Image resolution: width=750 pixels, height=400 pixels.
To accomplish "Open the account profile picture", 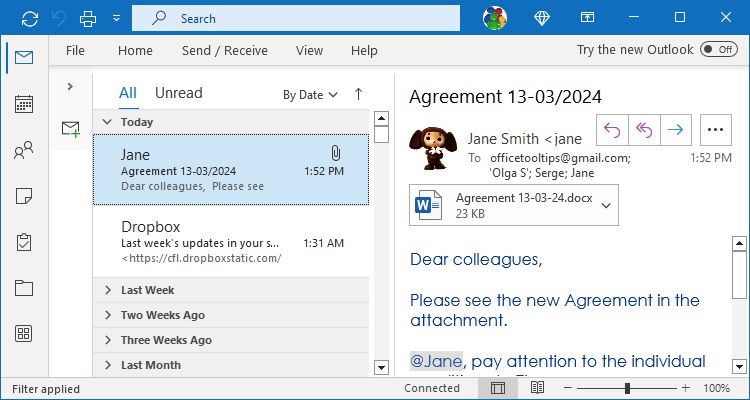I will tap(495, 19).
